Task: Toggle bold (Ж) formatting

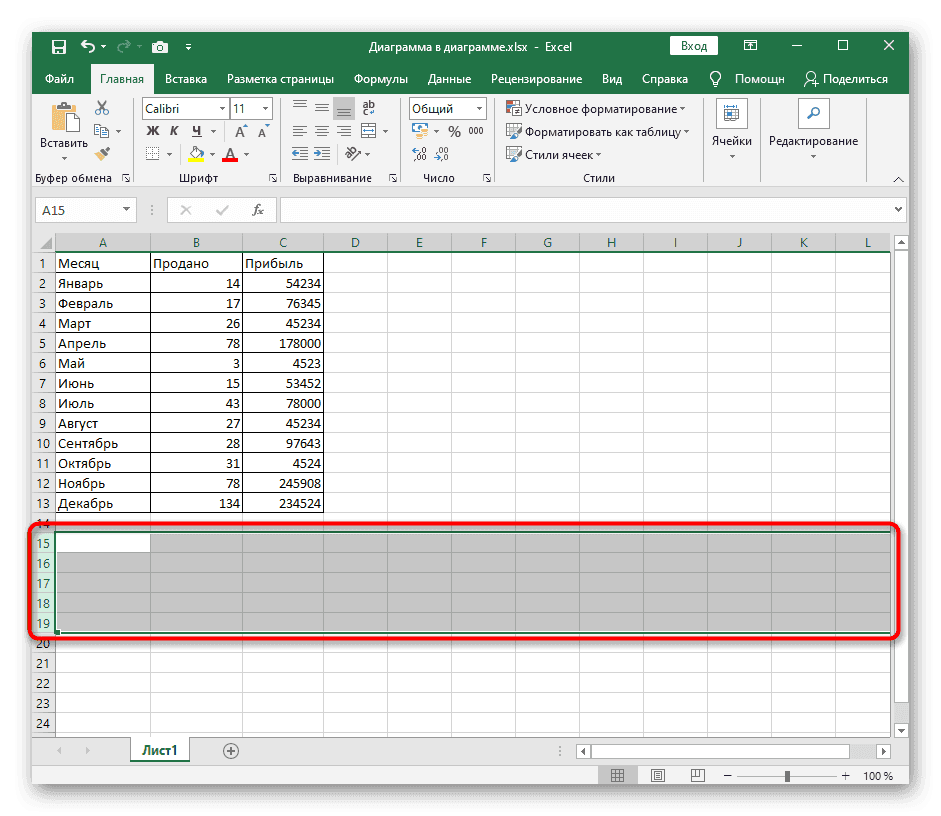Action: (153, 131)
